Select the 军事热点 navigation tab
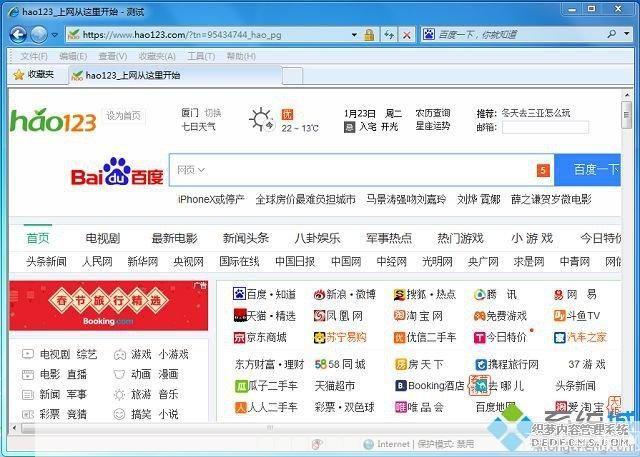The image size is (640, 457). coord(389,238)
